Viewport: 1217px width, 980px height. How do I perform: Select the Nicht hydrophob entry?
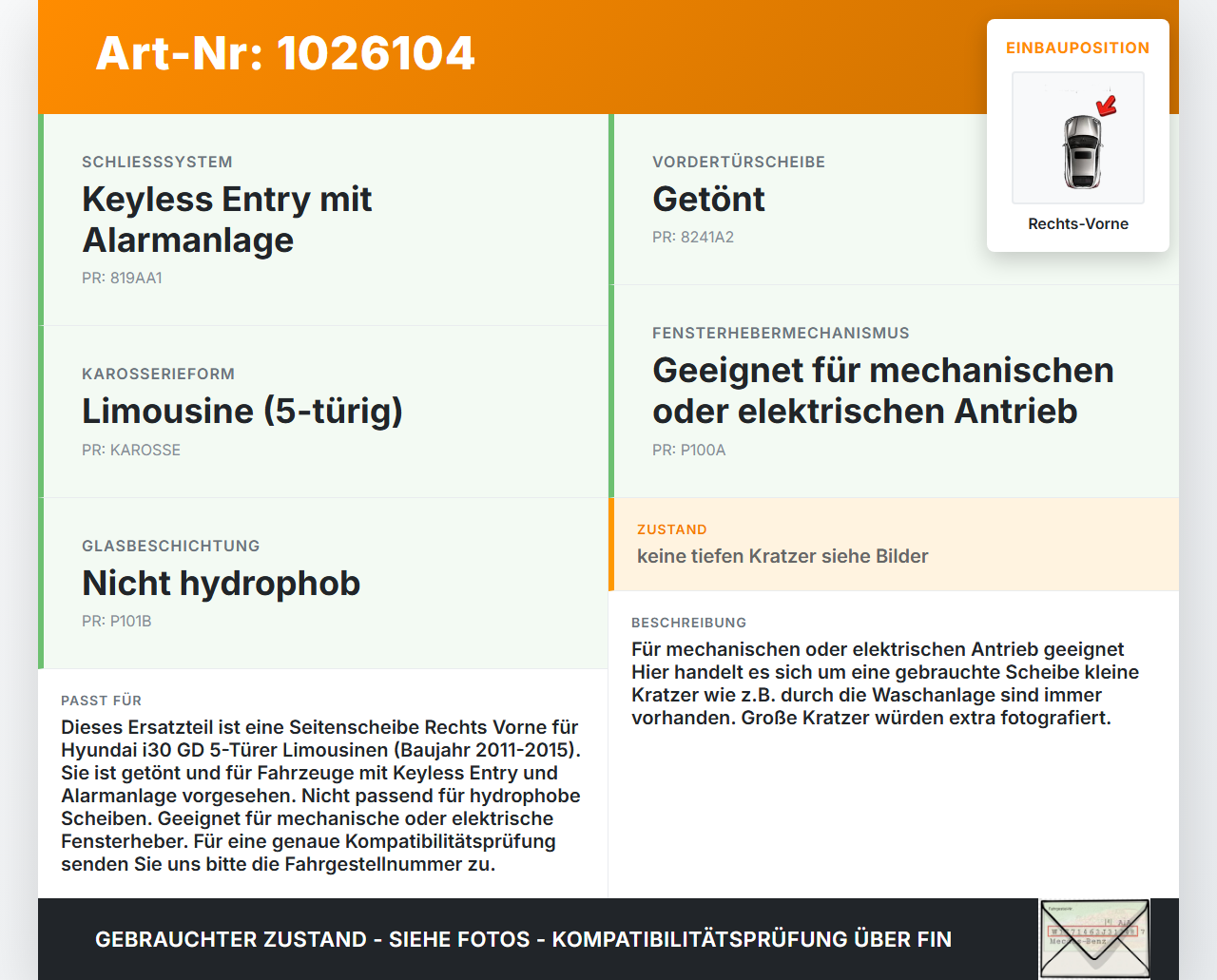[323, 584]
